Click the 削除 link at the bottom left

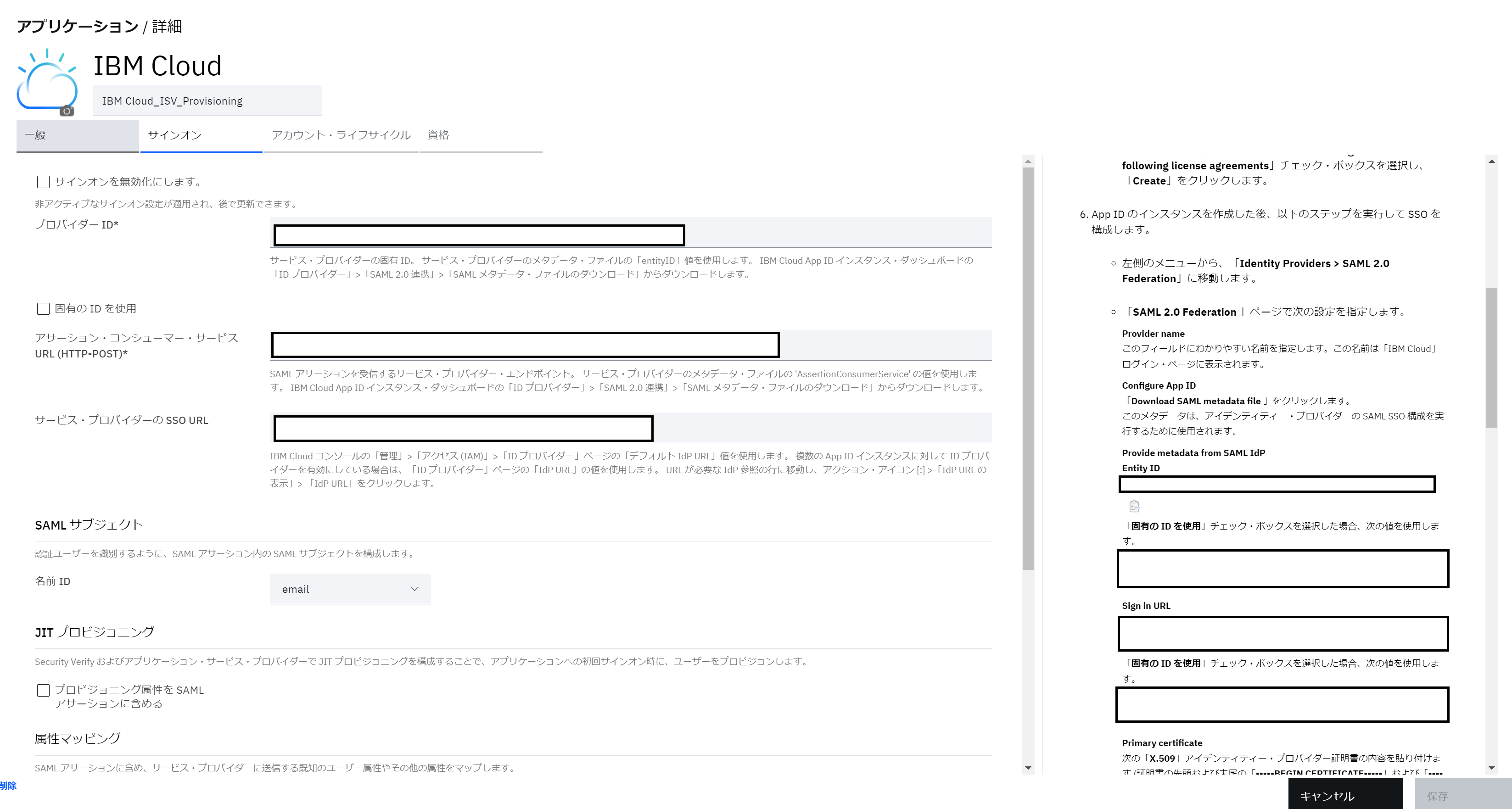(x=8, y=786)
